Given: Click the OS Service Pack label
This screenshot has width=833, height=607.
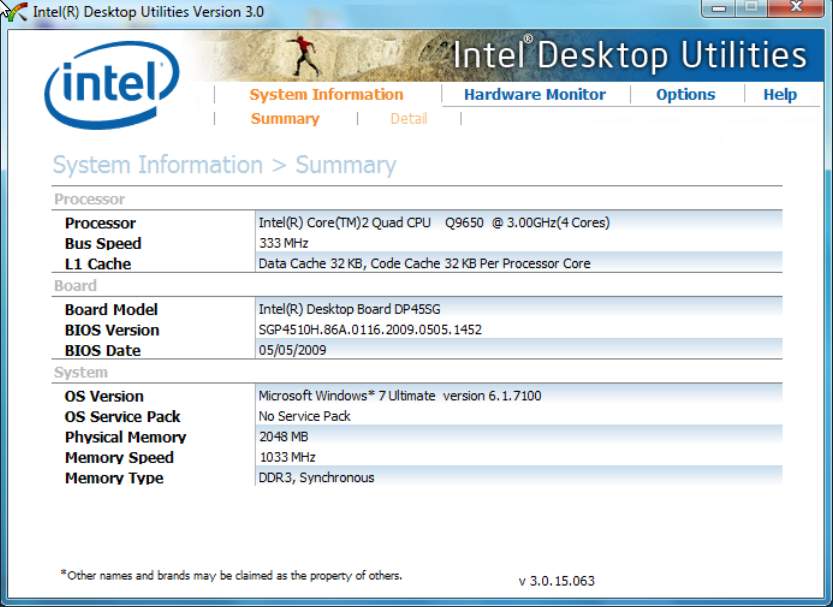Looking at the screenshot, I should pos(122,417).
